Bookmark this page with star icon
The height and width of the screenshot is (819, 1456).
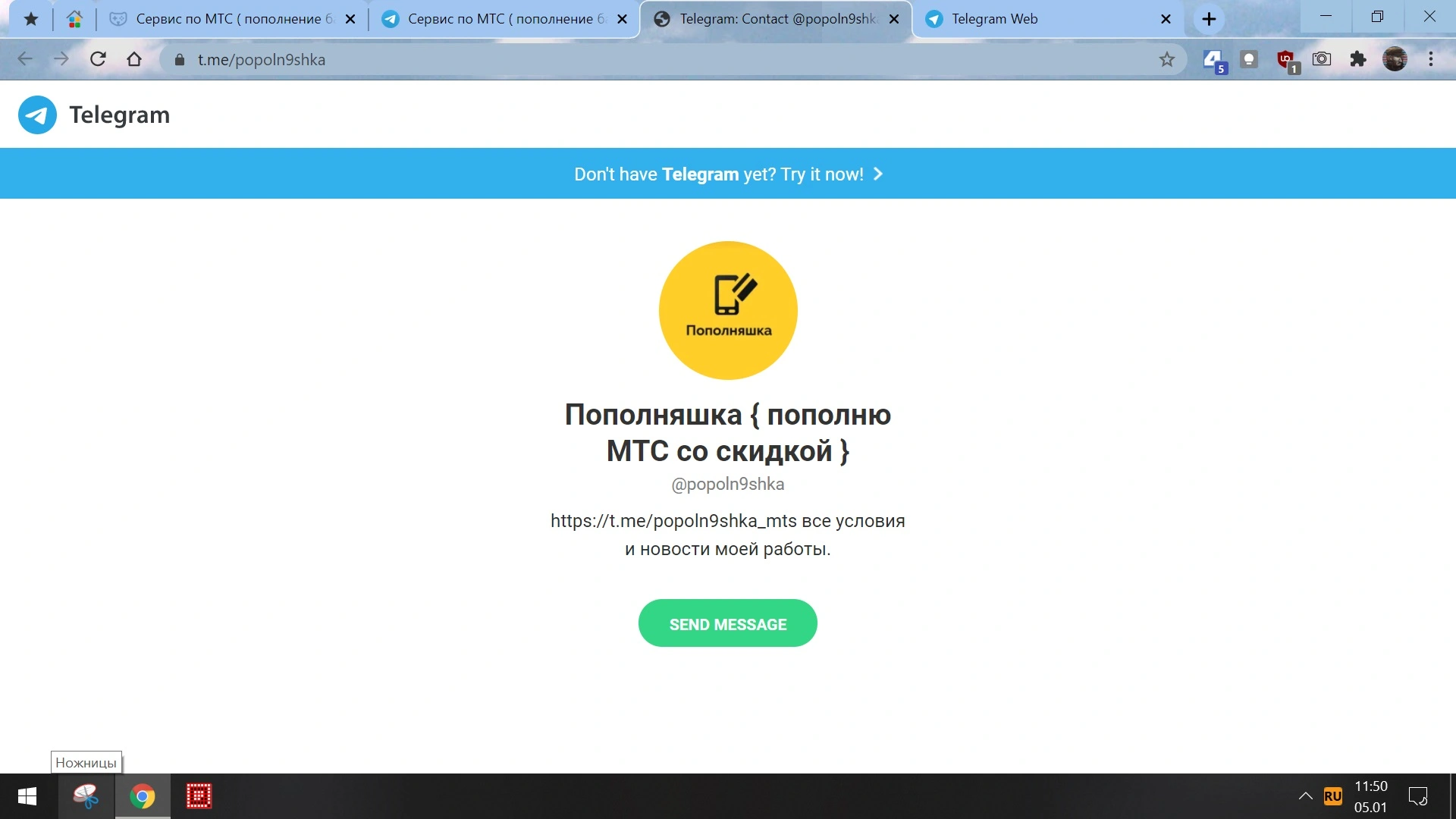click(x=1167, y=59)
